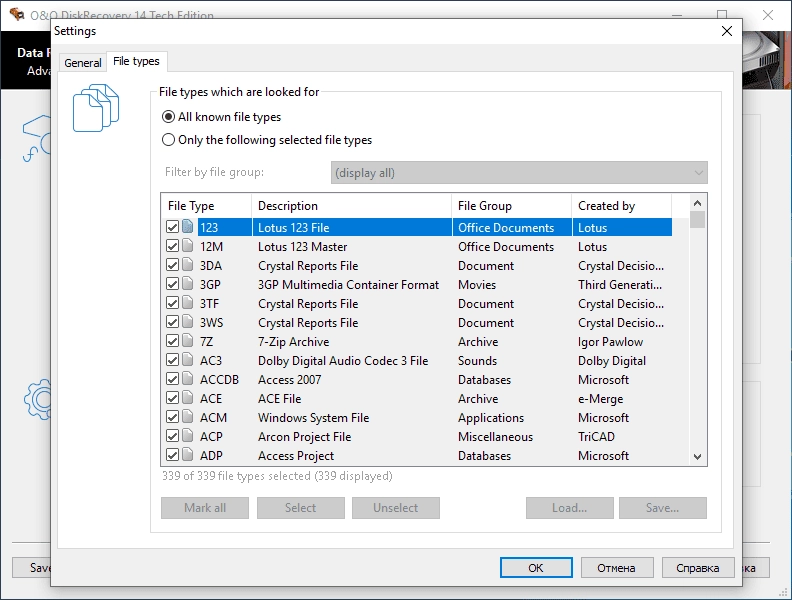Click the 3WS file icon

(187, 321)
